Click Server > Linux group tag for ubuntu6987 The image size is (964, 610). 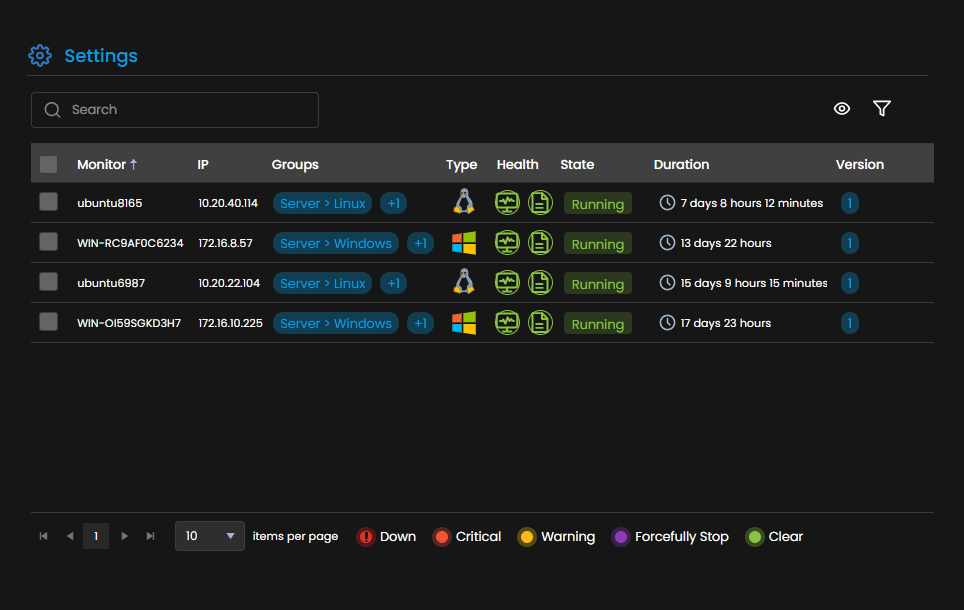[x=323, y=283]
